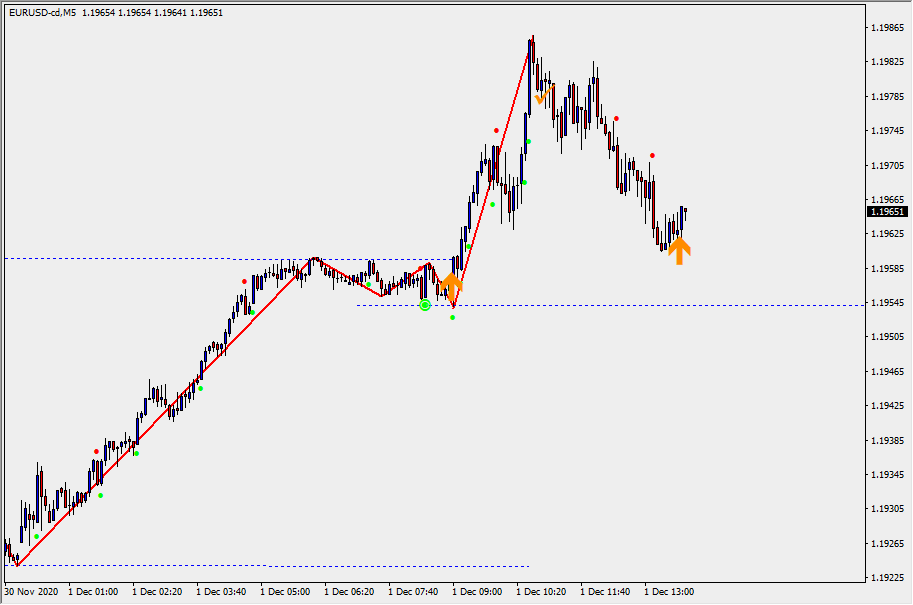Click the orange up arrow near 13:00
Screen dimensions: 913x605
pyautogui.click(x=679, y=250)
